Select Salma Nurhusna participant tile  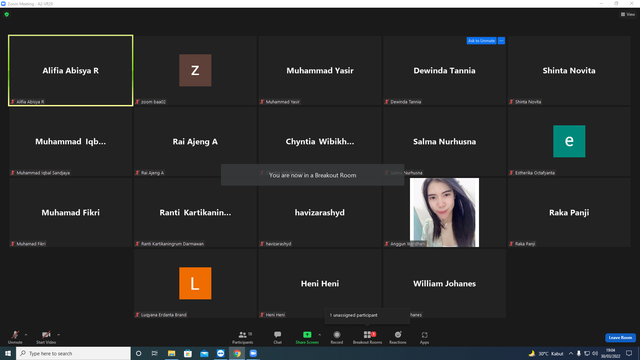click(444, 141)
